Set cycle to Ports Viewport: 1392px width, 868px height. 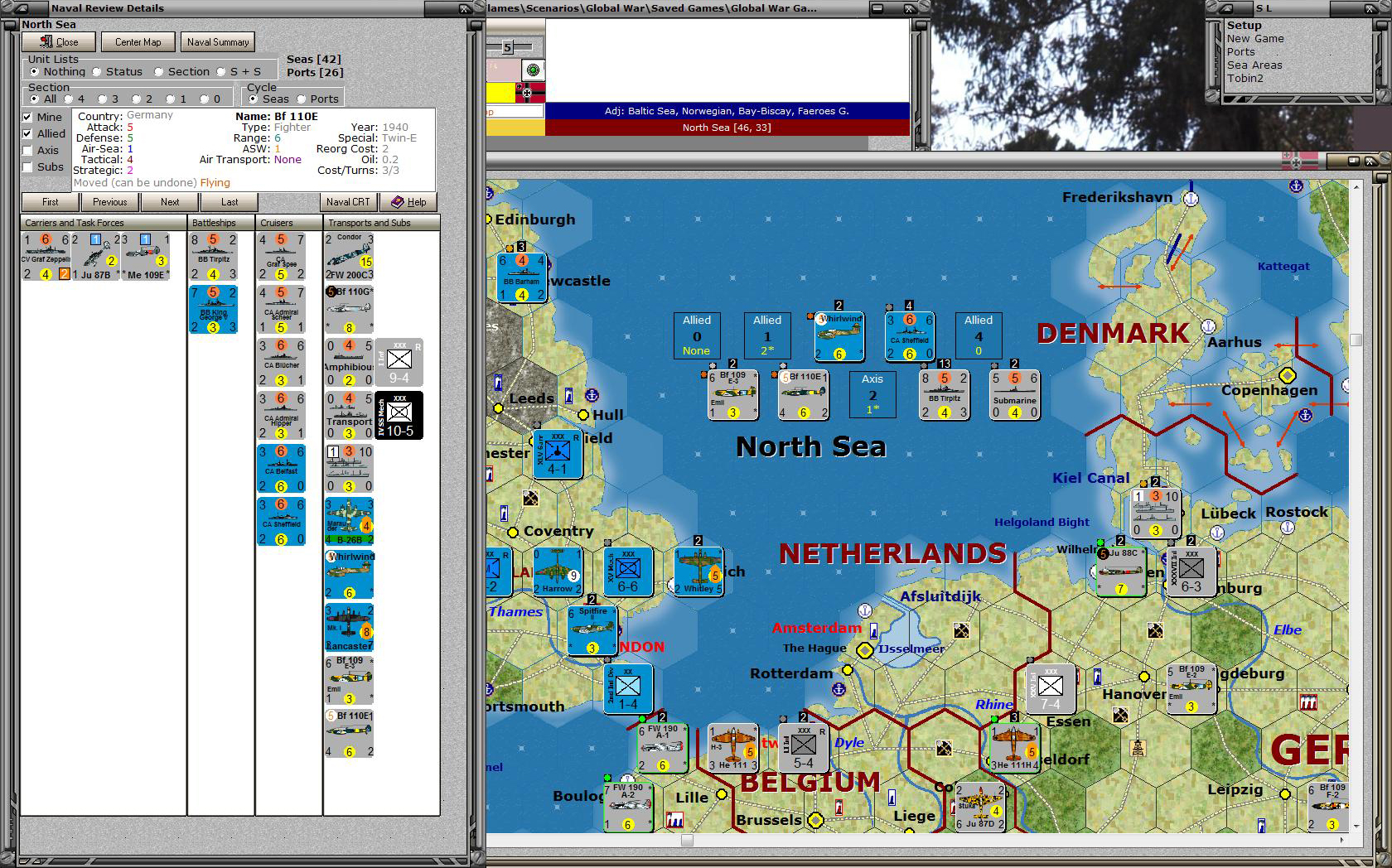click(x=318, y=99)
